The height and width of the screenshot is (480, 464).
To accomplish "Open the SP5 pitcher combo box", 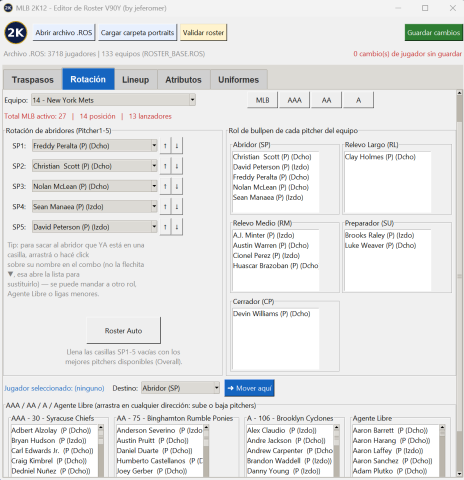I will coord(95,227).
